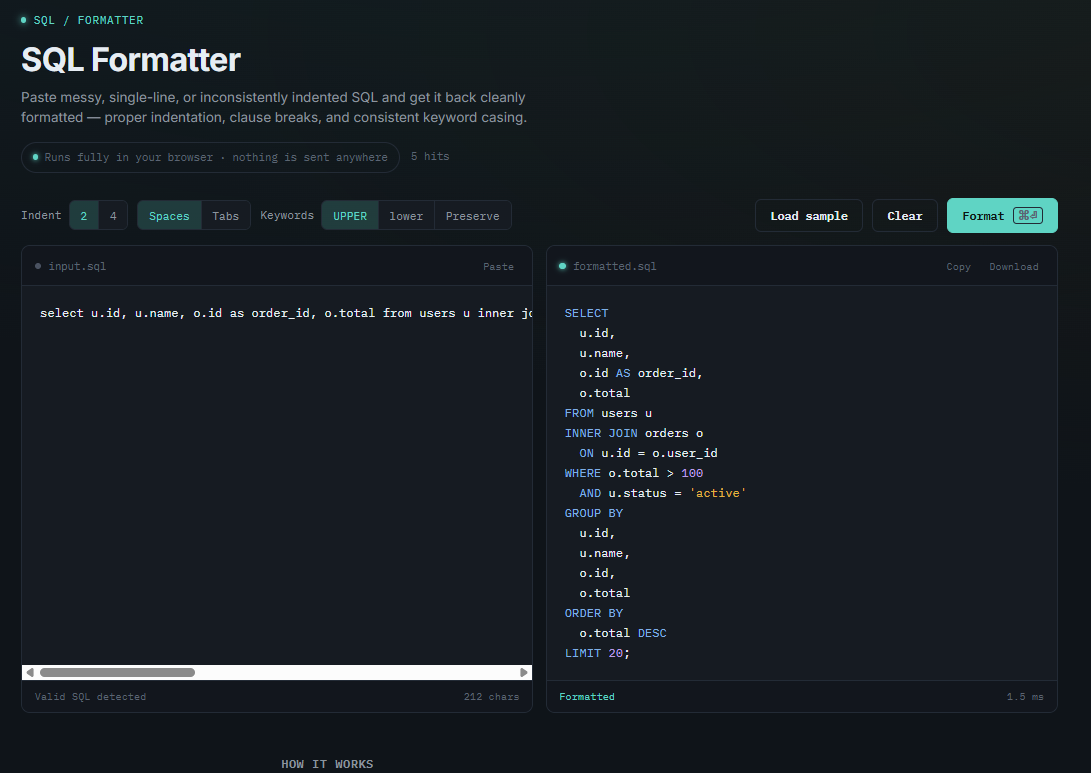Select Preserve keyword casing
The width and height of the screenshot is (1091, 773).
point(472,216)
